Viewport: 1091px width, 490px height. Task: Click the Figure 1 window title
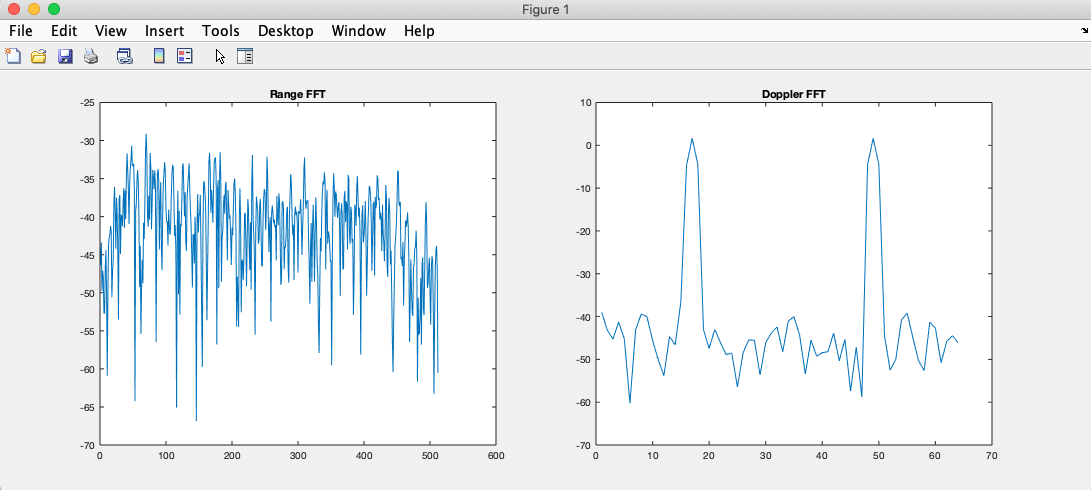tap(546, 9)
